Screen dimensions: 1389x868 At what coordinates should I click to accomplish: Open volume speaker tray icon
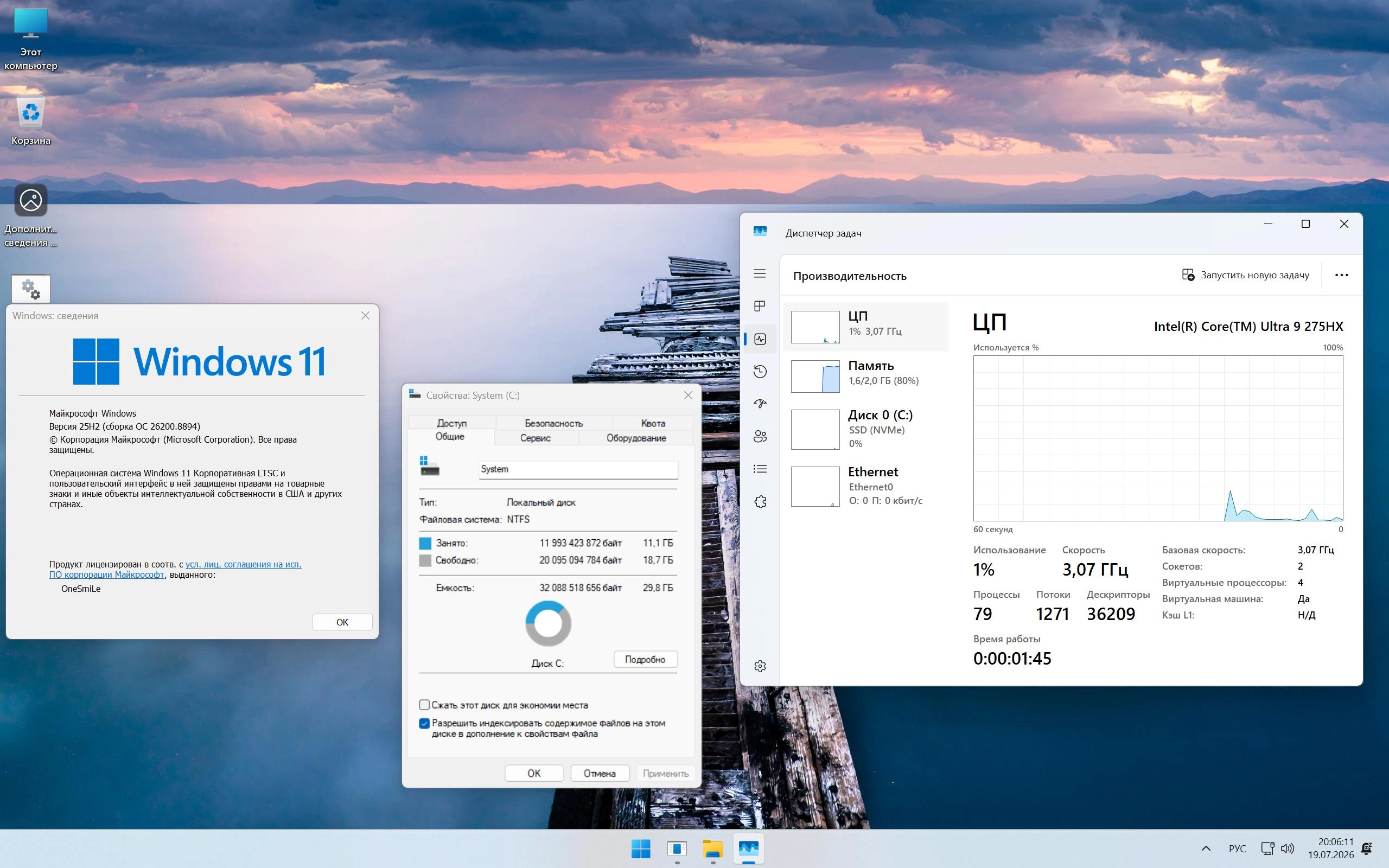click(1288, 848)
